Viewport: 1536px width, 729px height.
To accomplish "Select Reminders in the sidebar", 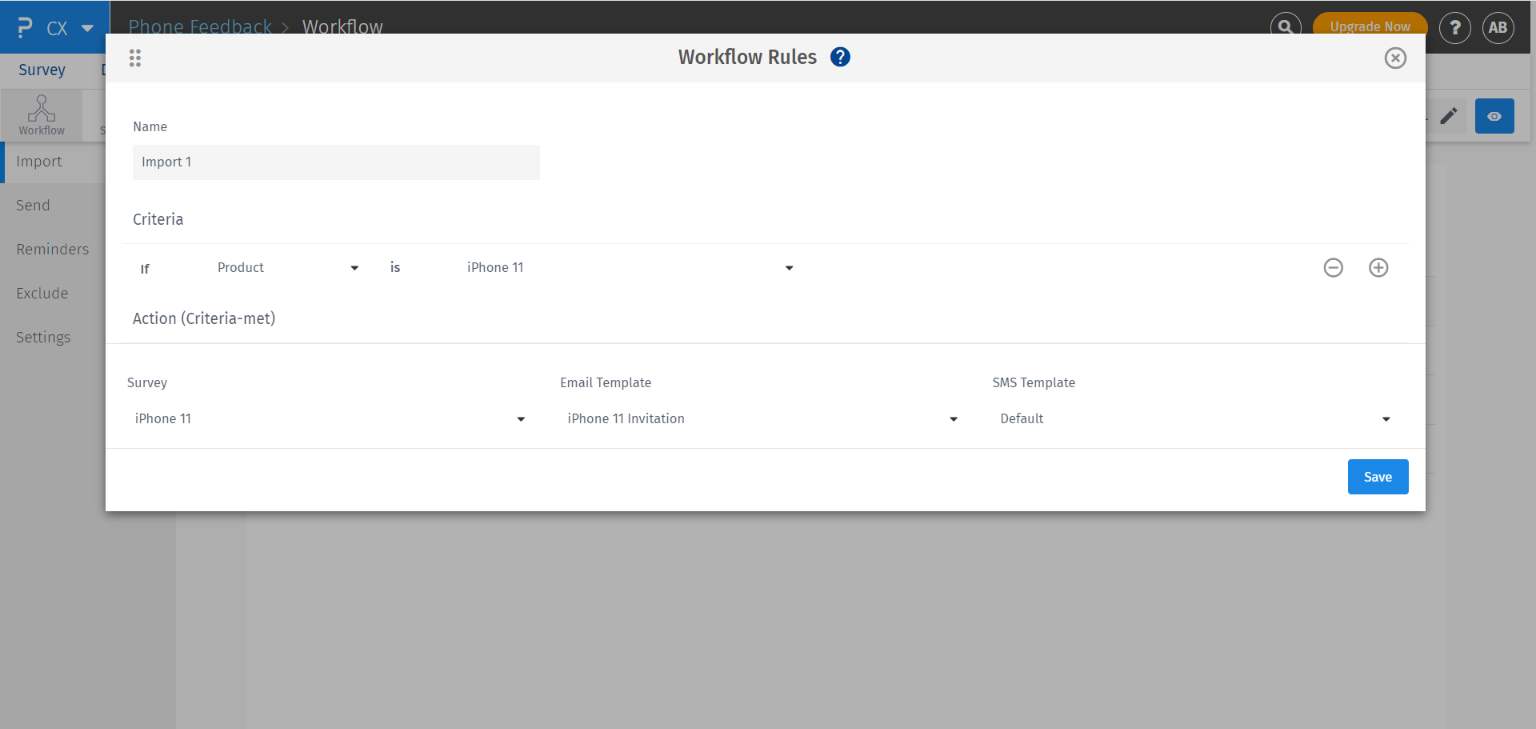I will 53,249.
